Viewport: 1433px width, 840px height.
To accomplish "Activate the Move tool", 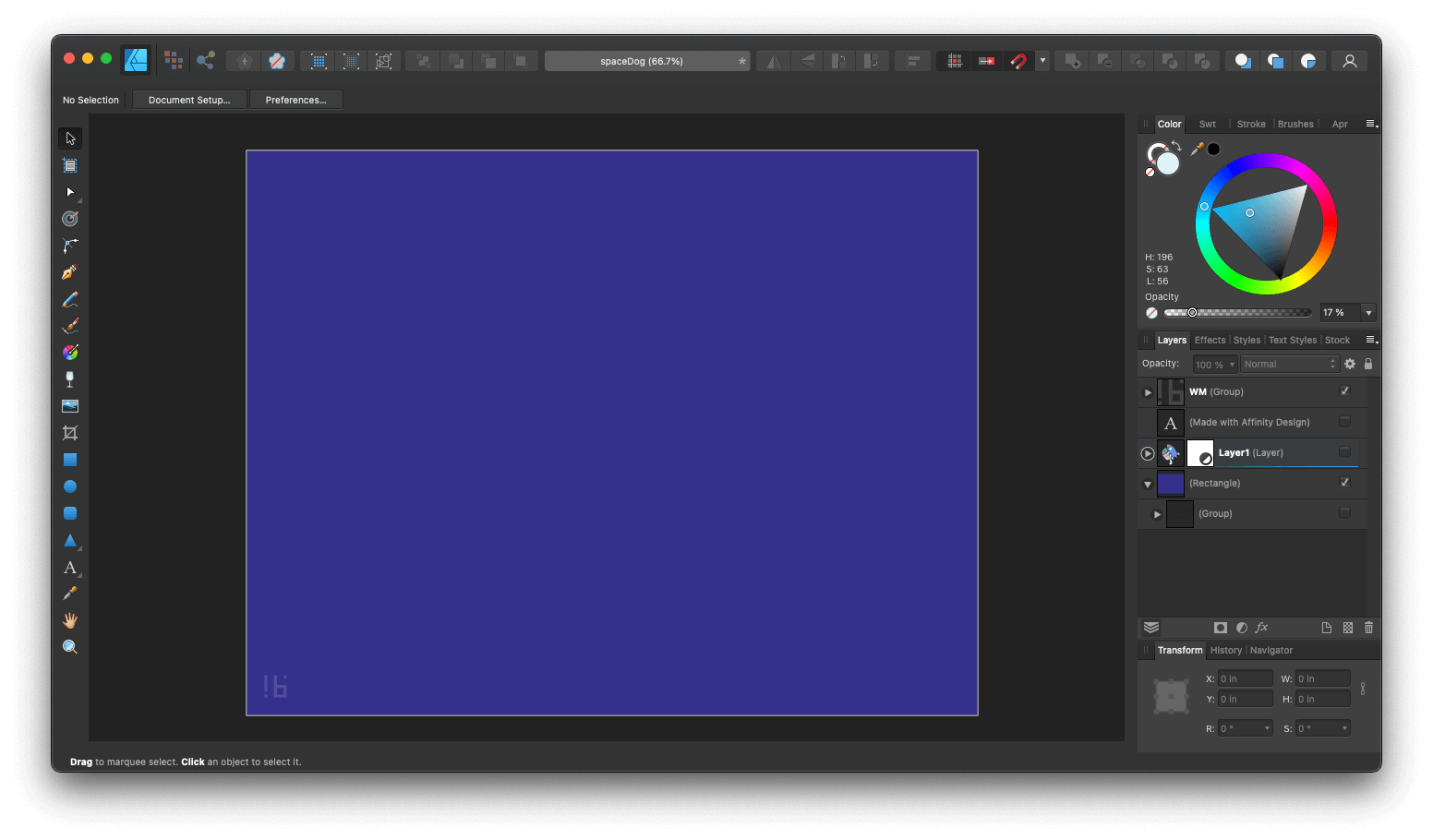I will (70, 138).
